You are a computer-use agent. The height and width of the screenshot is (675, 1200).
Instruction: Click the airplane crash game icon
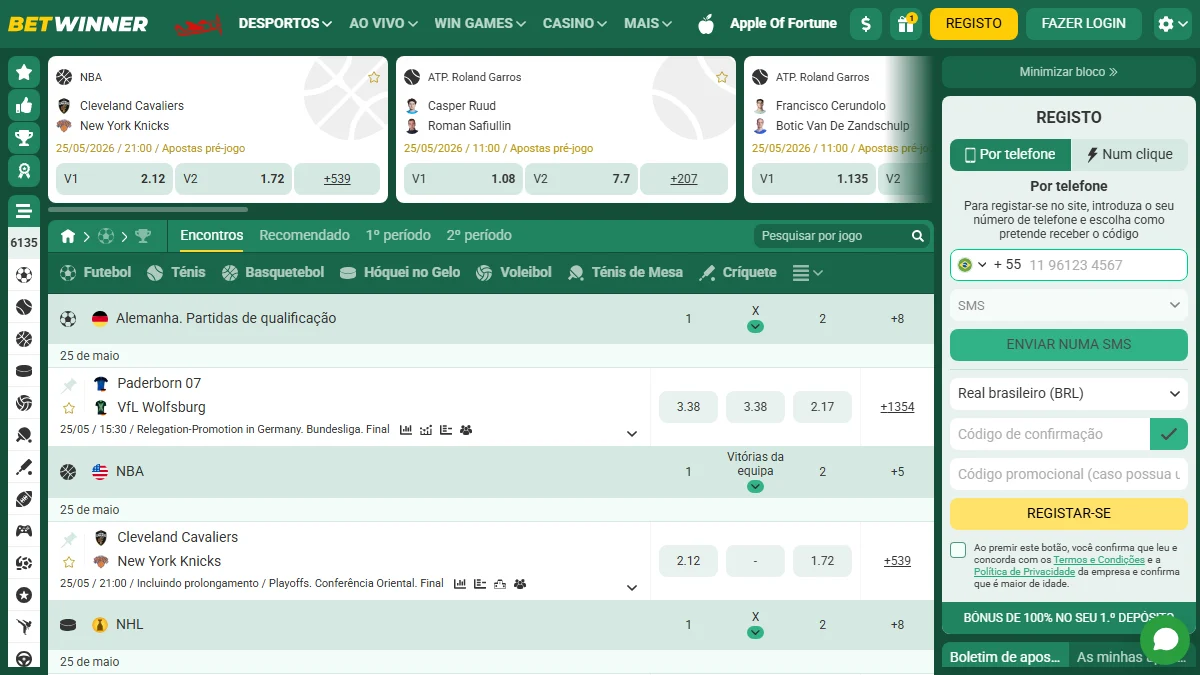[199, 24]
